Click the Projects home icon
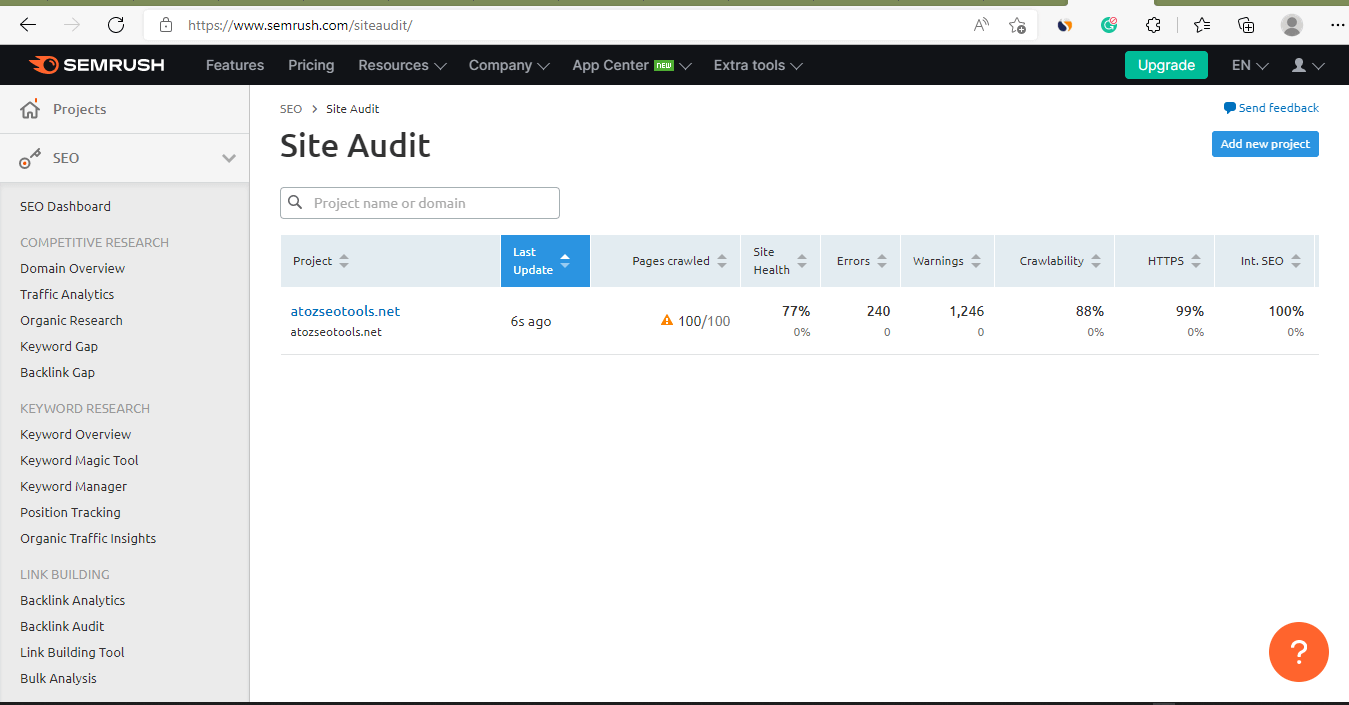Viewport: 1349px width, 705px height. tap(30, 108)
